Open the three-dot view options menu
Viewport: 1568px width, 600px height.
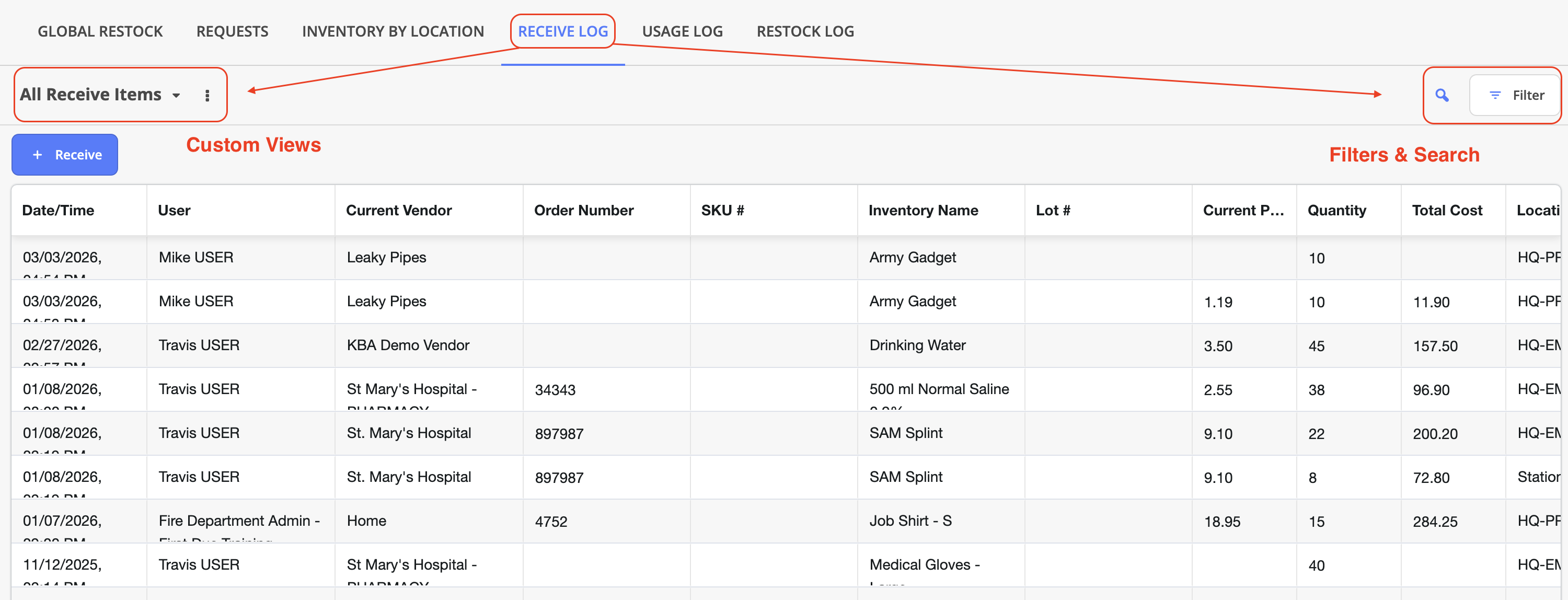pos(207,95)
